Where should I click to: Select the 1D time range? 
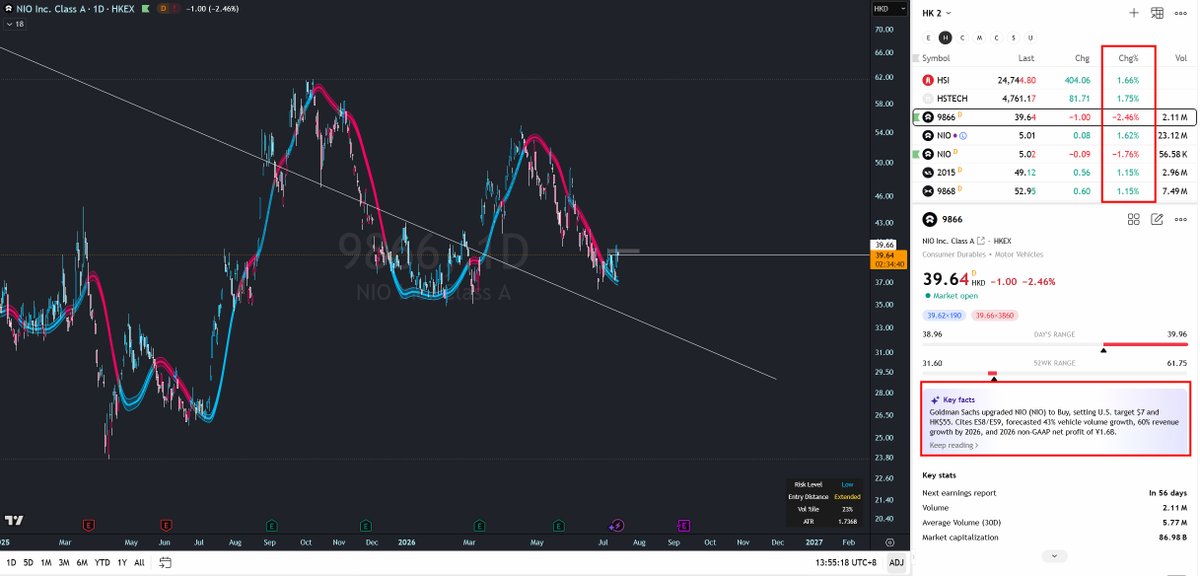tap(12, 563)
